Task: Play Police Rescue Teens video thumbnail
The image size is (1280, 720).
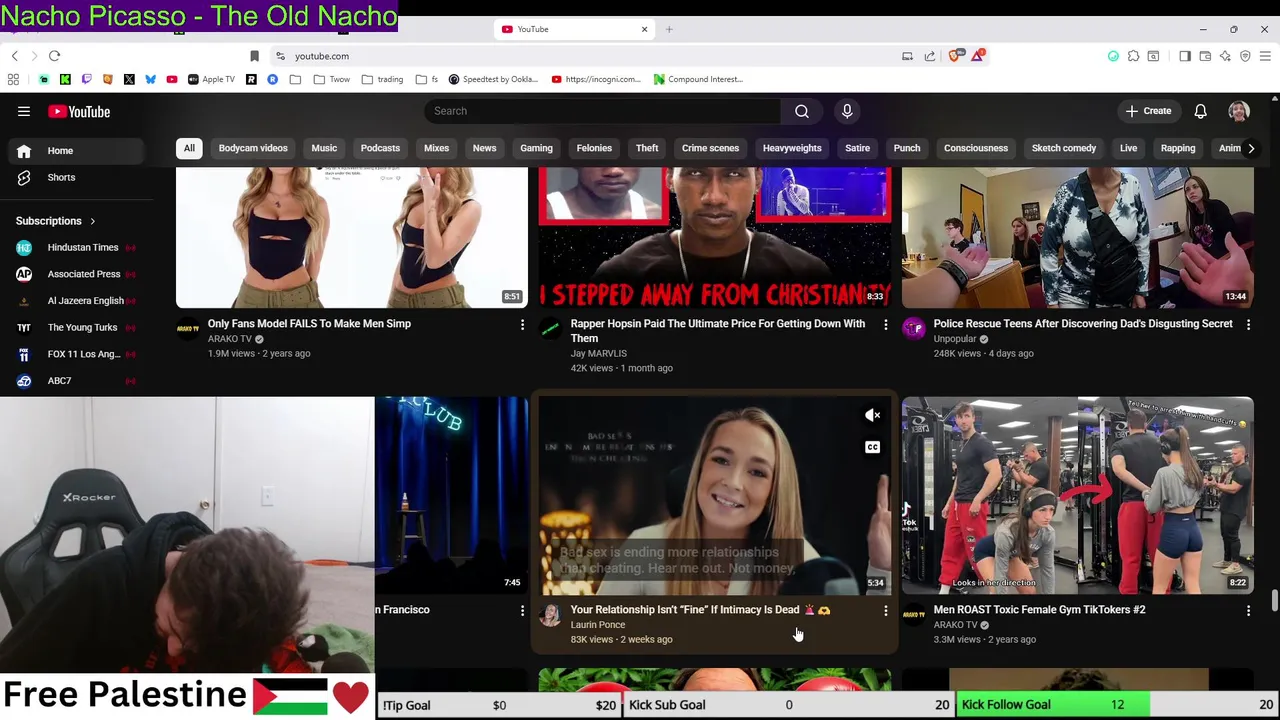Action: coord(1077,238)
